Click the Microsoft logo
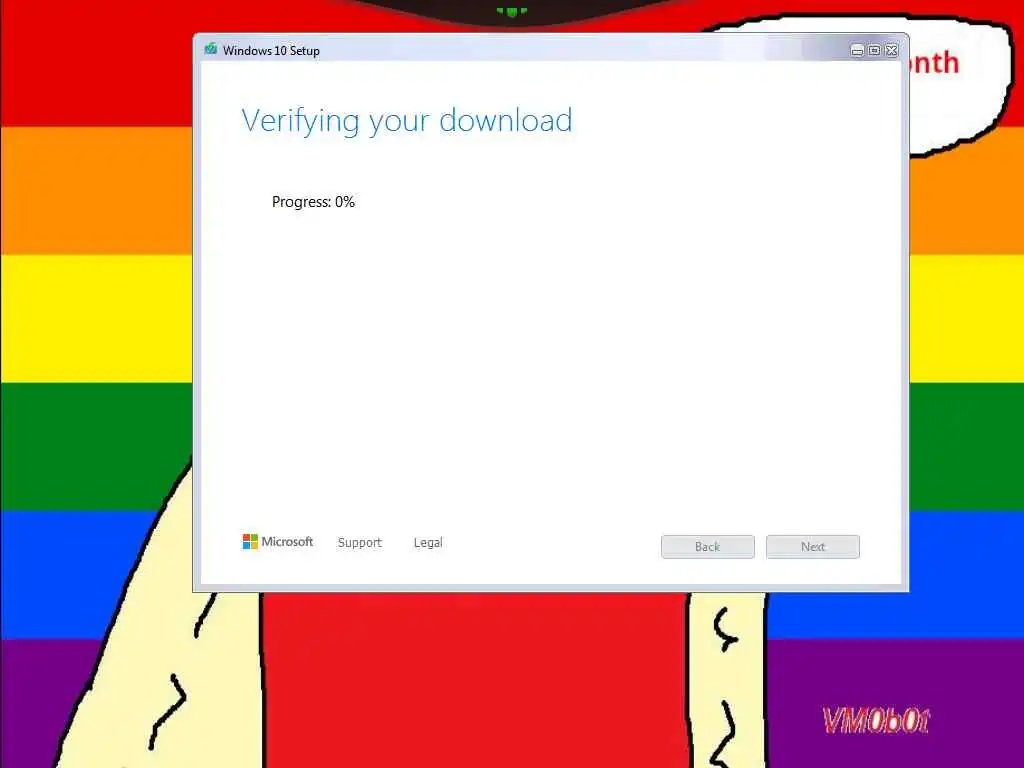Screen dimensions: 1024x768 278,541
